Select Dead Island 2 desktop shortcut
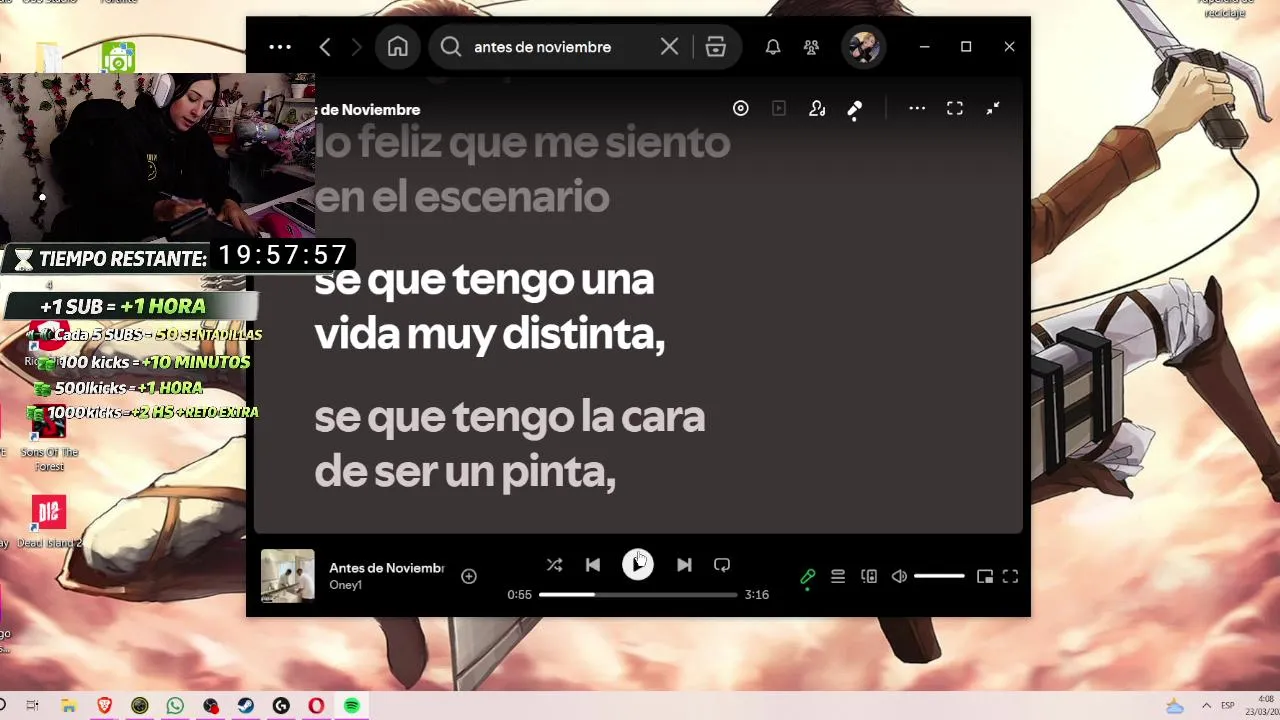The height and width of the screenshot is (720, 1280). (x=48, y=523)
